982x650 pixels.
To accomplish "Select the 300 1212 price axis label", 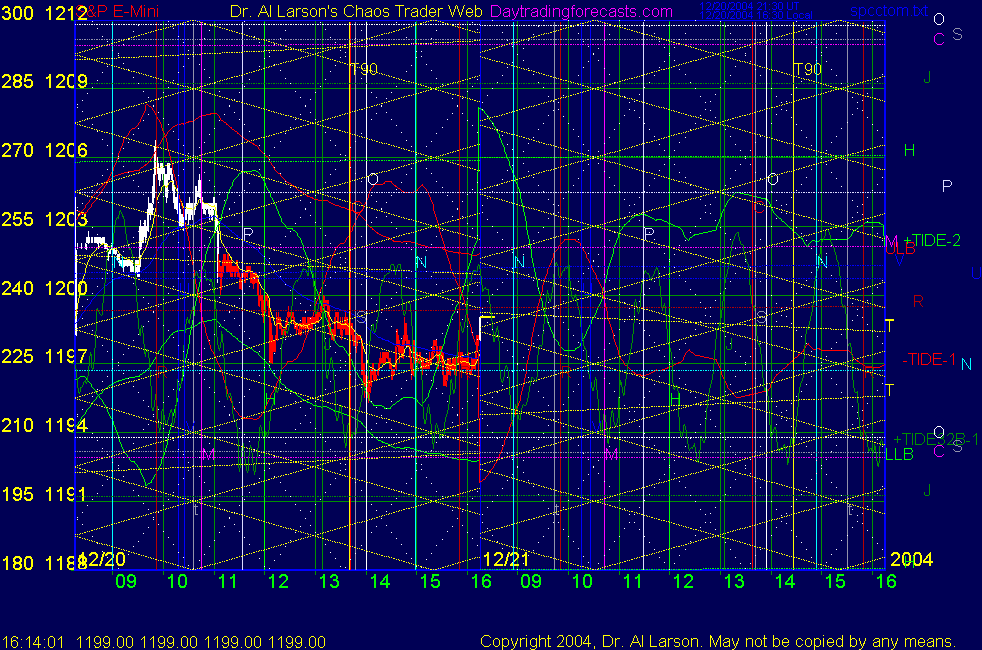I will [44, 13].
